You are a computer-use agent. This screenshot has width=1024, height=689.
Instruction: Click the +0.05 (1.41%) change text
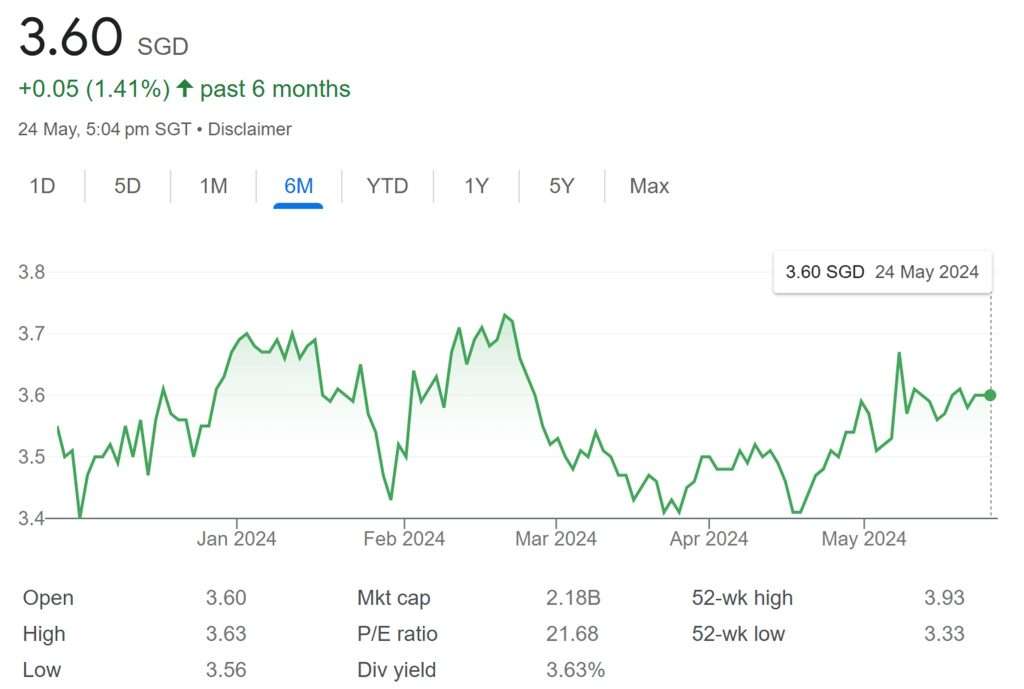(x=93, y=88)
